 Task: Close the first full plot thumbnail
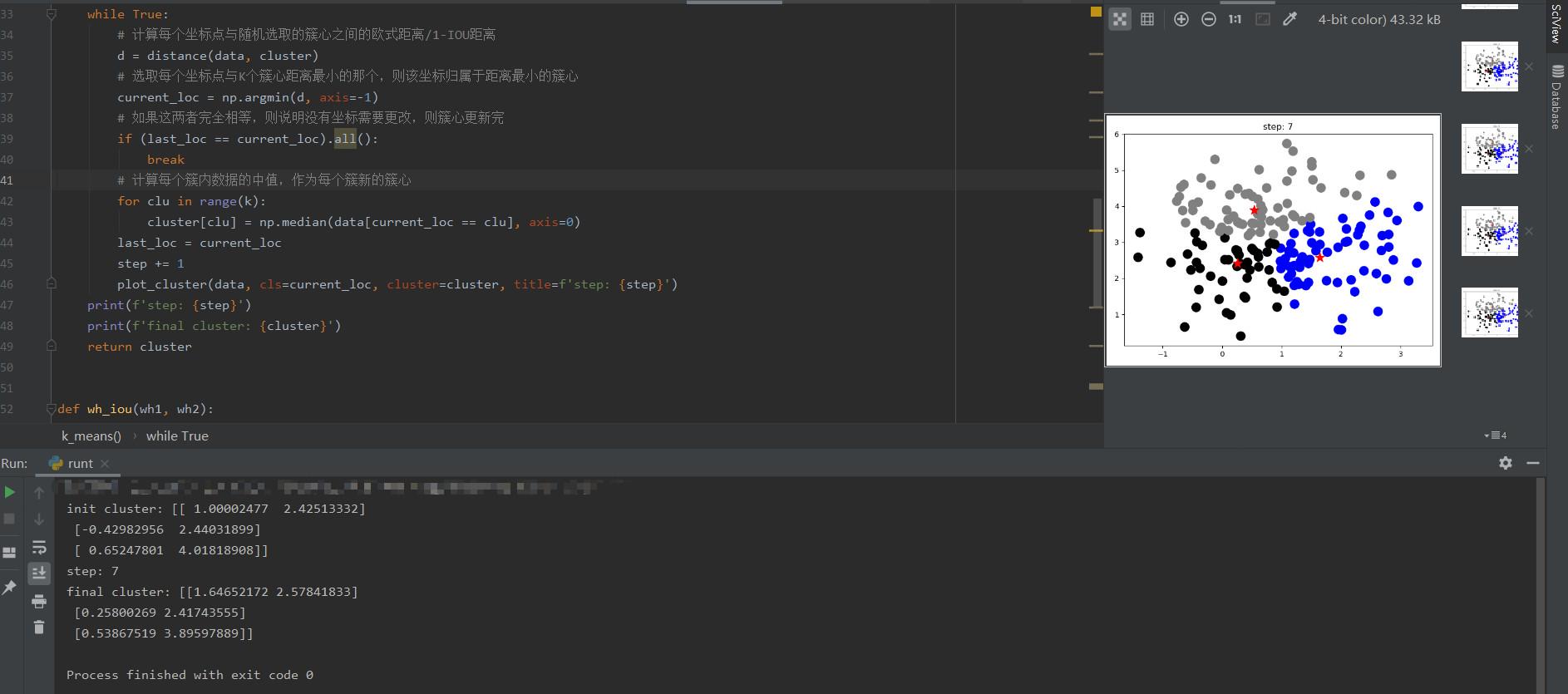[x=1528, y=66]
